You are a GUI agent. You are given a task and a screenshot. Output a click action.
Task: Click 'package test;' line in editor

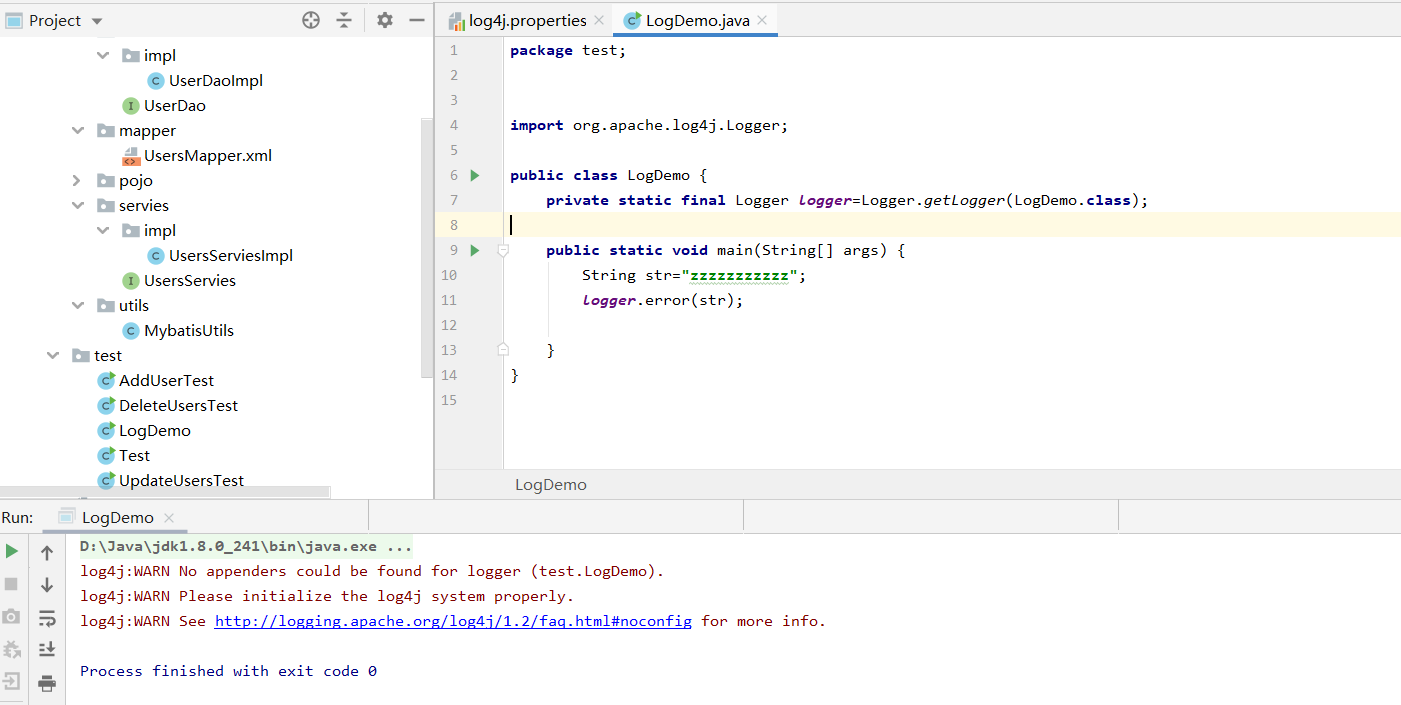[x=568, y=50]
